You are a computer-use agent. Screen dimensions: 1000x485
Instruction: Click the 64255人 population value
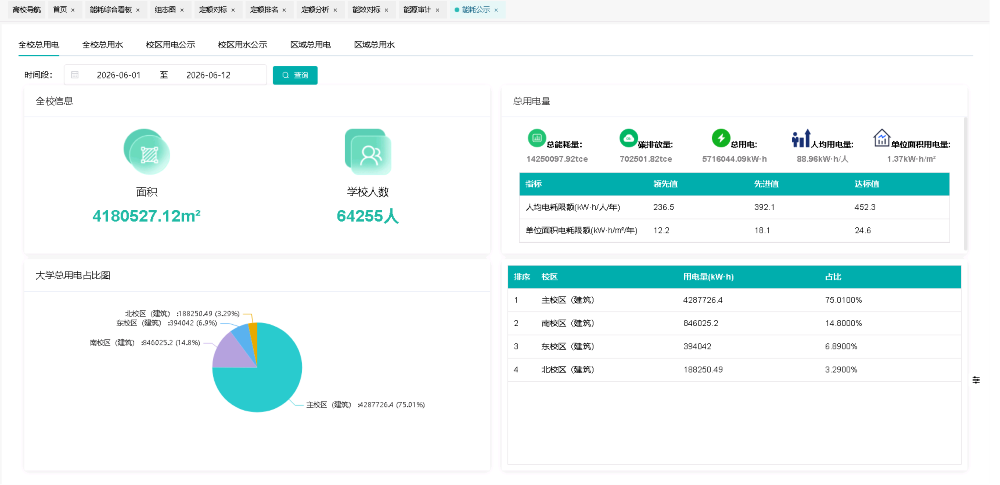coord(368,216)
